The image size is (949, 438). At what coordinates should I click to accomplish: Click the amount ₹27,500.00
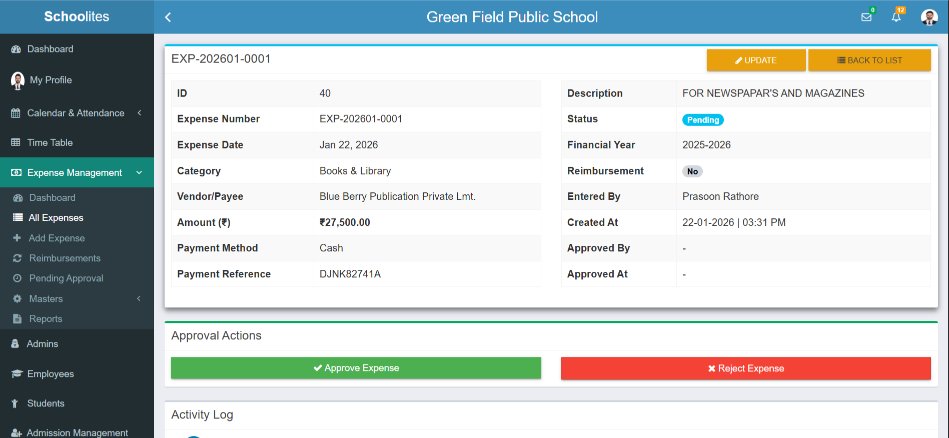[x=345, y=223]
